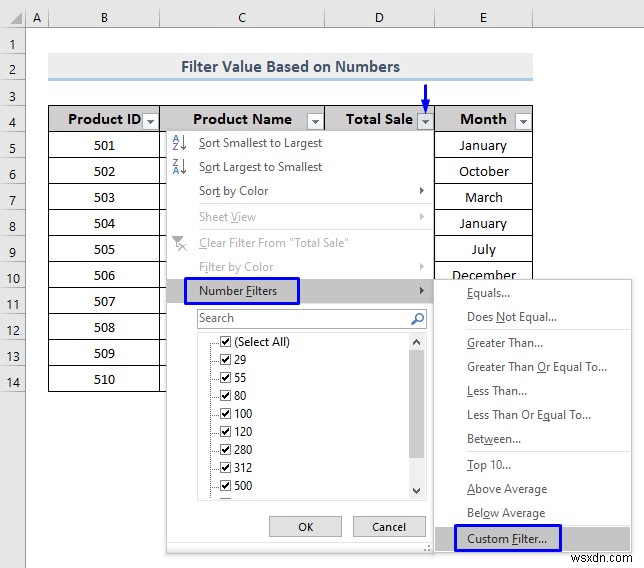The width and height of the screenshot is (644, 568).
Task: Click the OK button in filter menu
Action: click(x=305, y=527)
